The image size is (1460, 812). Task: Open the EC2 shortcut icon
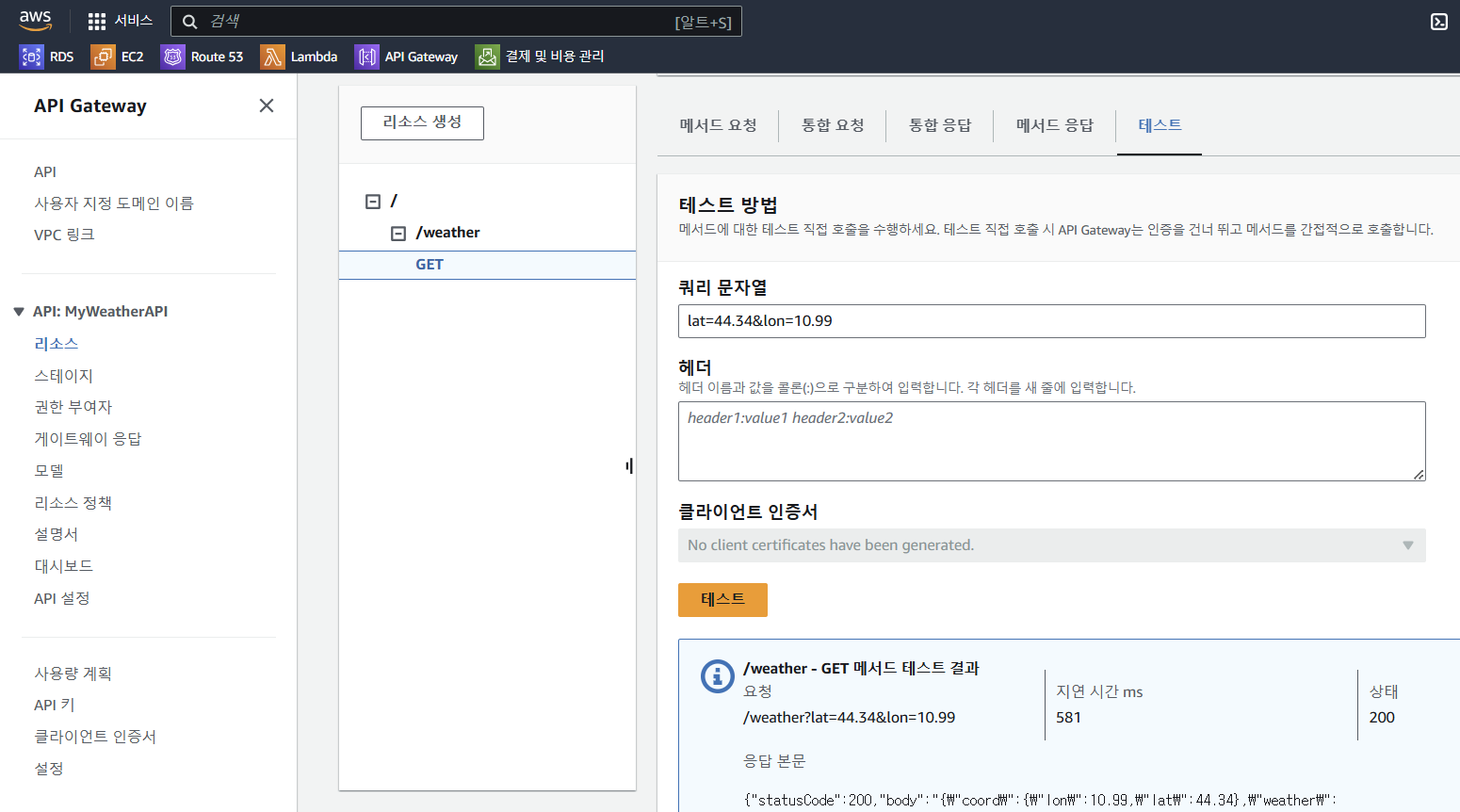pyautogui.click(x=103, y=57)
